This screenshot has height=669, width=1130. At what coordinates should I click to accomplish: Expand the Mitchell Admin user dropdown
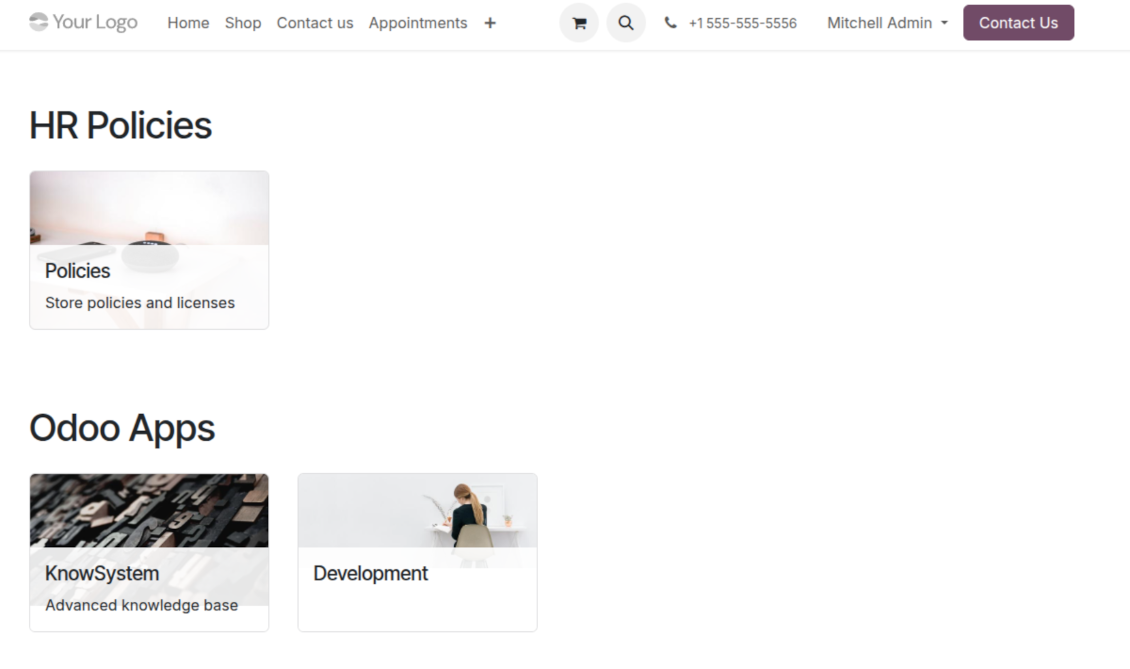click(887, 23)
